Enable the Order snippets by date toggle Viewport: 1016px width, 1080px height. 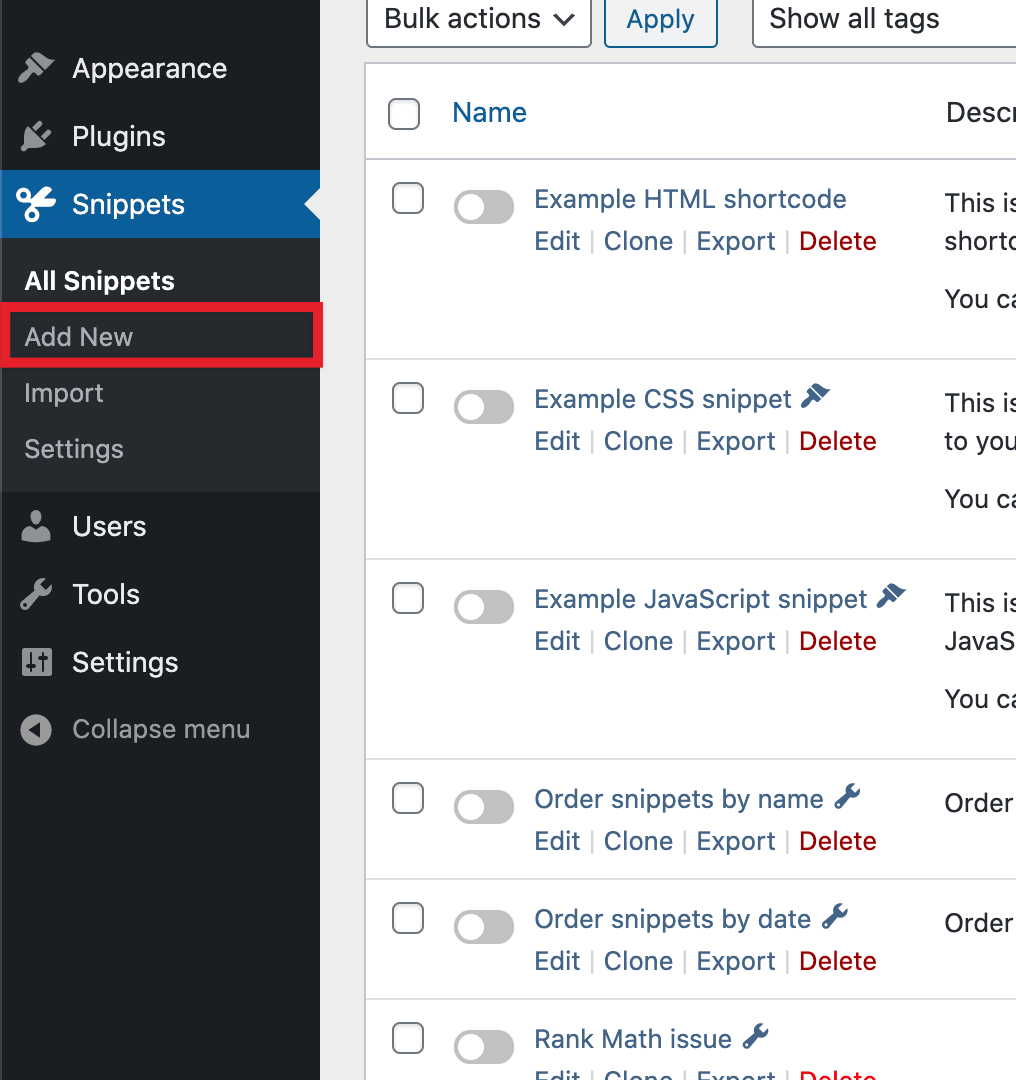point(484,927)
